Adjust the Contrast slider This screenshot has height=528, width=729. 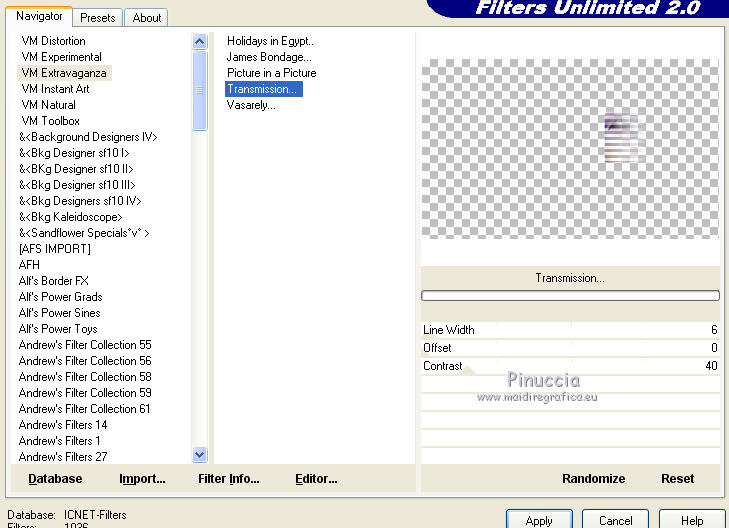pyautogui.click(x=570, y=366)
